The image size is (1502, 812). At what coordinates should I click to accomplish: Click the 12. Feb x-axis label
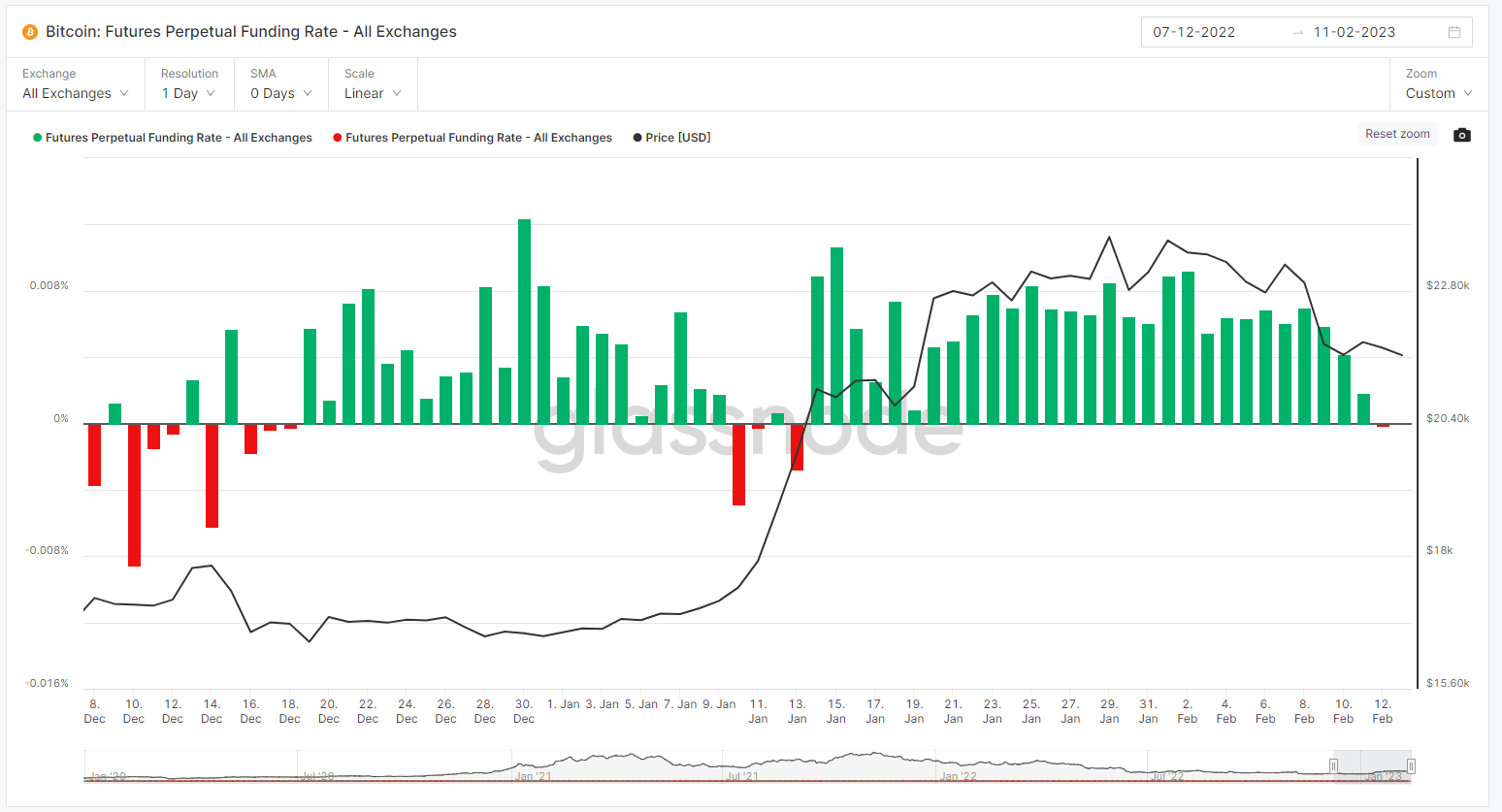coord(1383,711)
